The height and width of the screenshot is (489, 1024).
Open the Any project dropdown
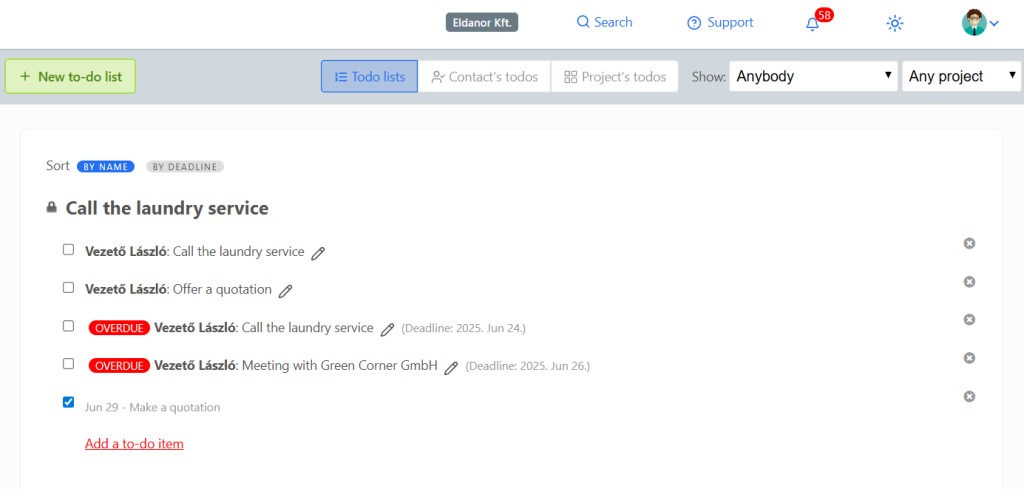[x=961, y=76]
